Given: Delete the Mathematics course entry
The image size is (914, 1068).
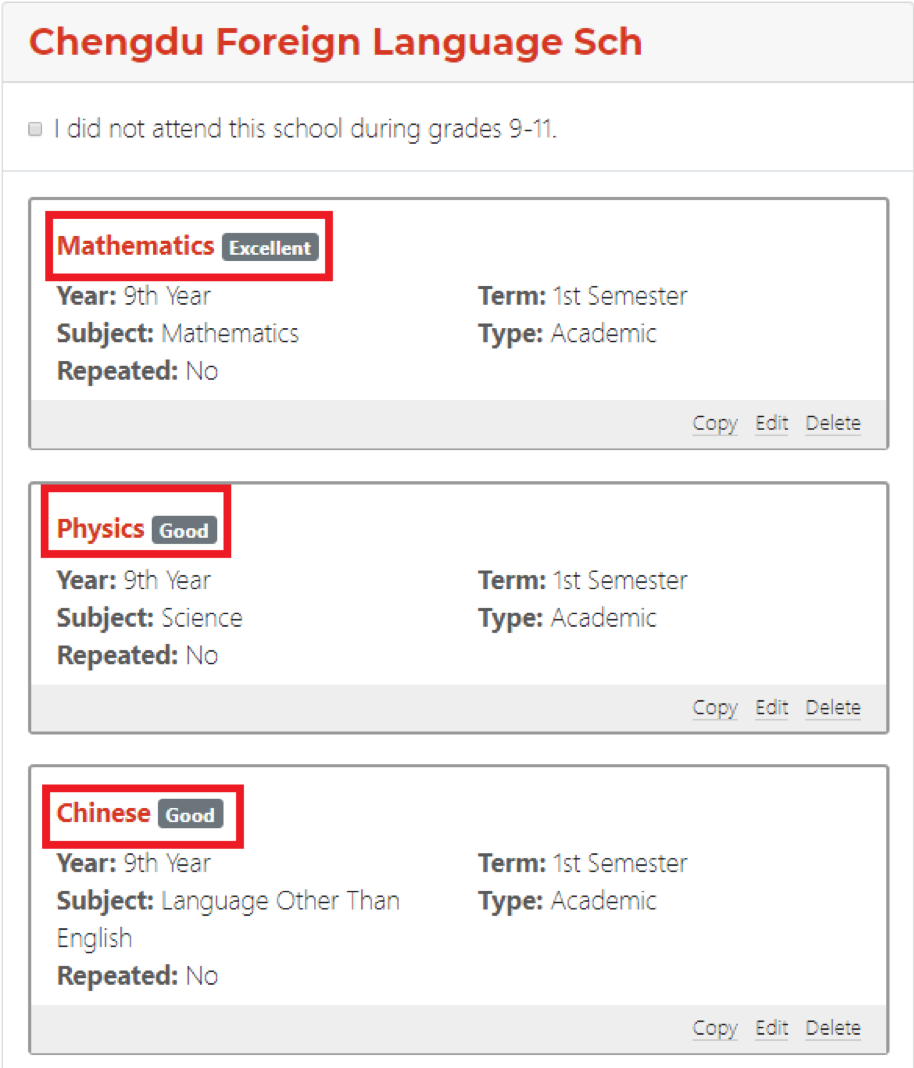Looking at the screenshot, I should coord(833,423).
